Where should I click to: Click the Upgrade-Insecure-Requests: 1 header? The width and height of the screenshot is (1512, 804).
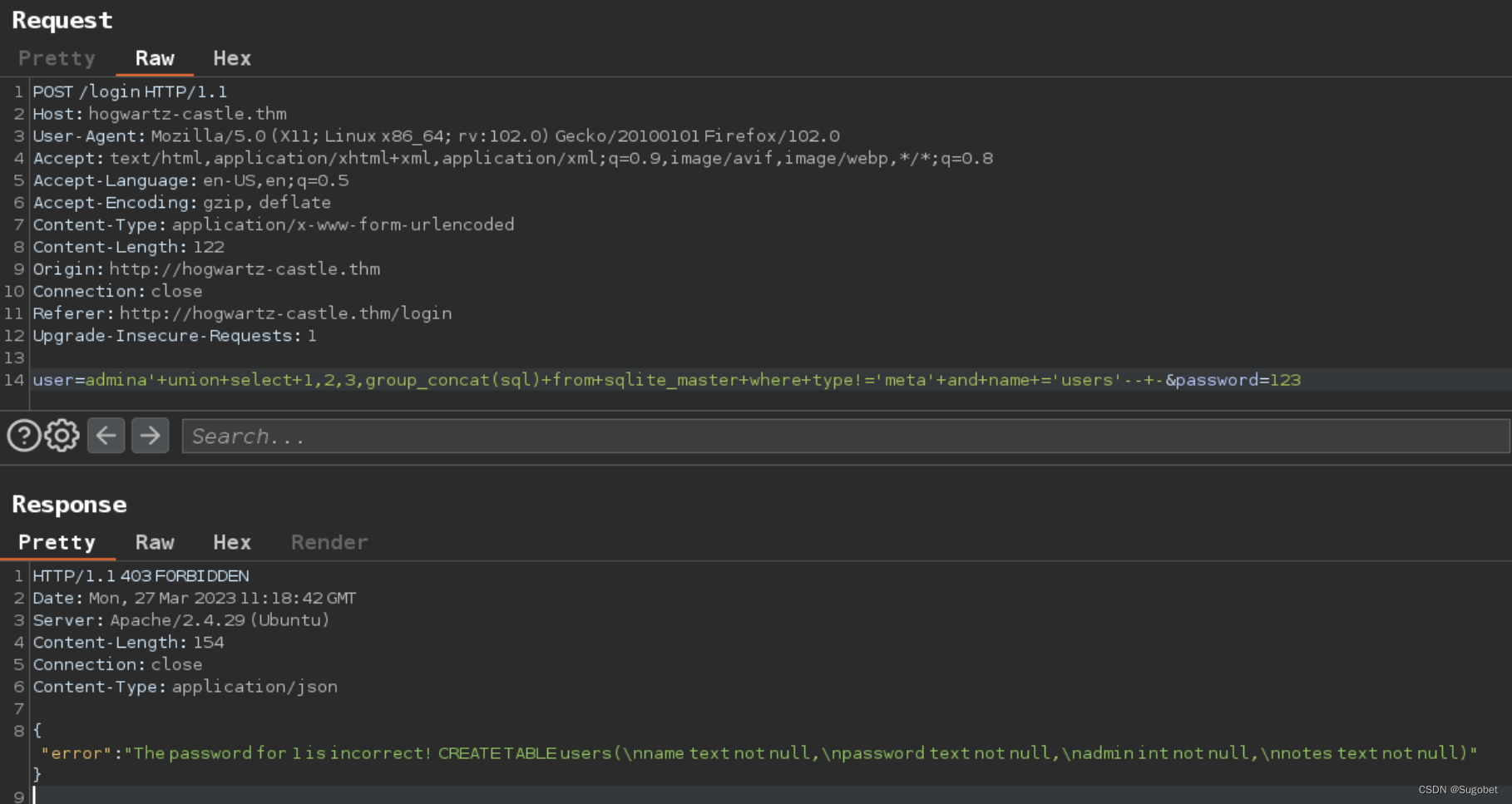tap(175, 335)
